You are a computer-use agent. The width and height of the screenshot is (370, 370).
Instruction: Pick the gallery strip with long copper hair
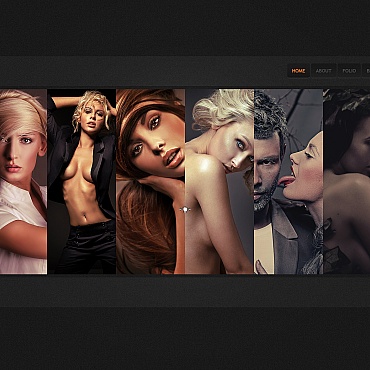click(x=151, y=181)
